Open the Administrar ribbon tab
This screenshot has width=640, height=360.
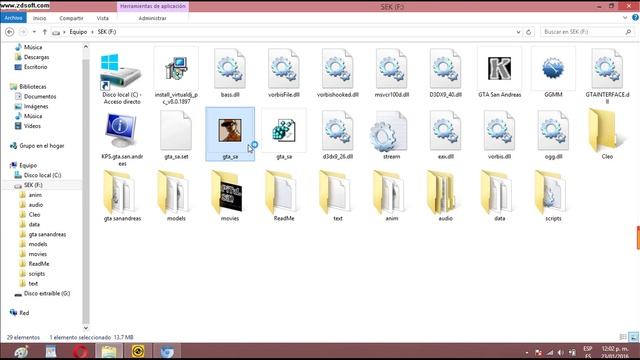click(x=152, y=18)
